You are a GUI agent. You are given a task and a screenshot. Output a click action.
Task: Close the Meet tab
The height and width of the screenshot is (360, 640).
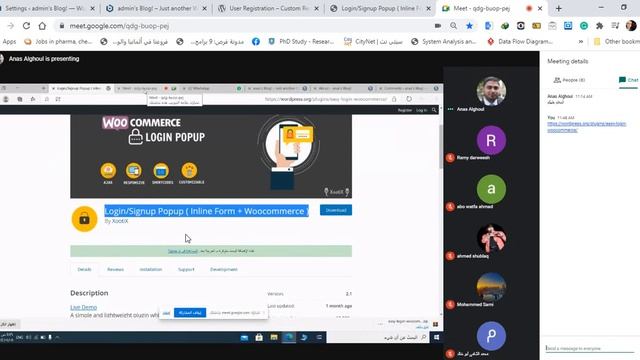[x=540, y=8]
